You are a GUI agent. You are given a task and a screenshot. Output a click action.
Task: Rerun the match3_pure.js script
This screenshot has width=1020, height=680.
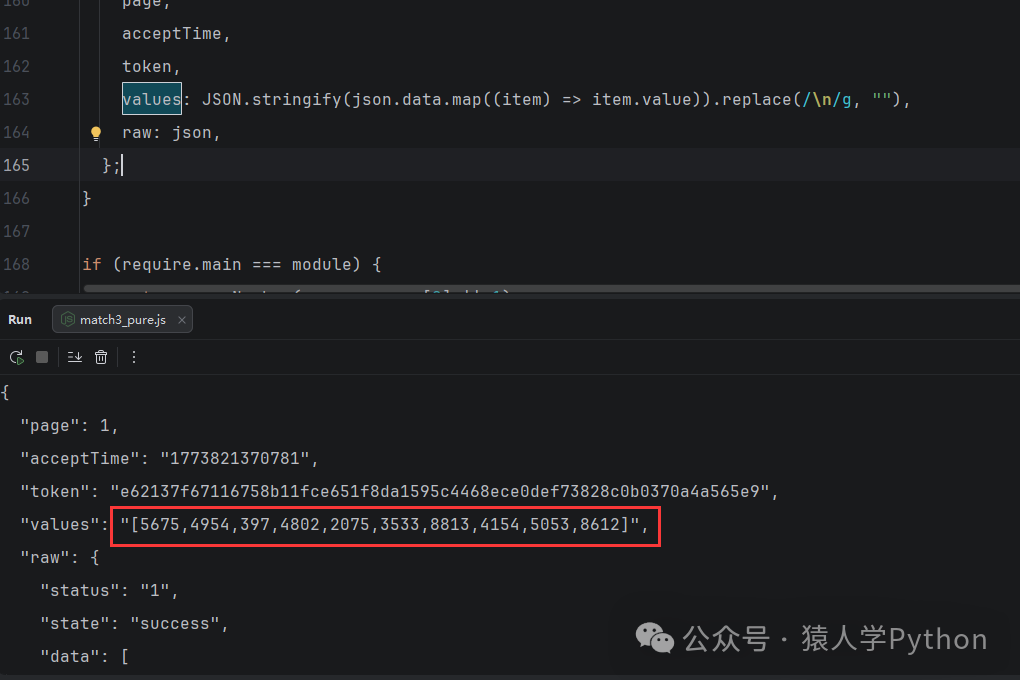17,357
